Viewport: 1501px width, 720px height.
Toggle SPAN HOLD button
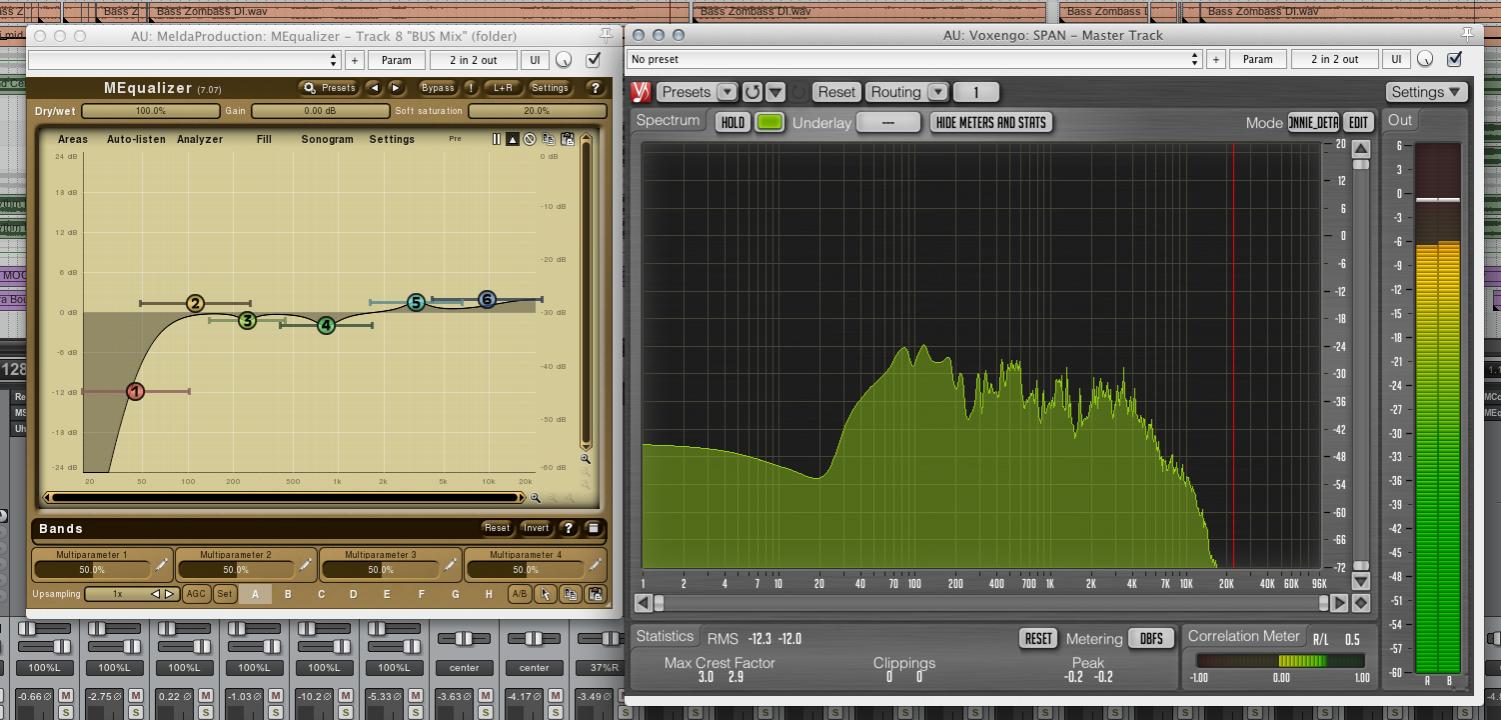click(x=733, y=122)
